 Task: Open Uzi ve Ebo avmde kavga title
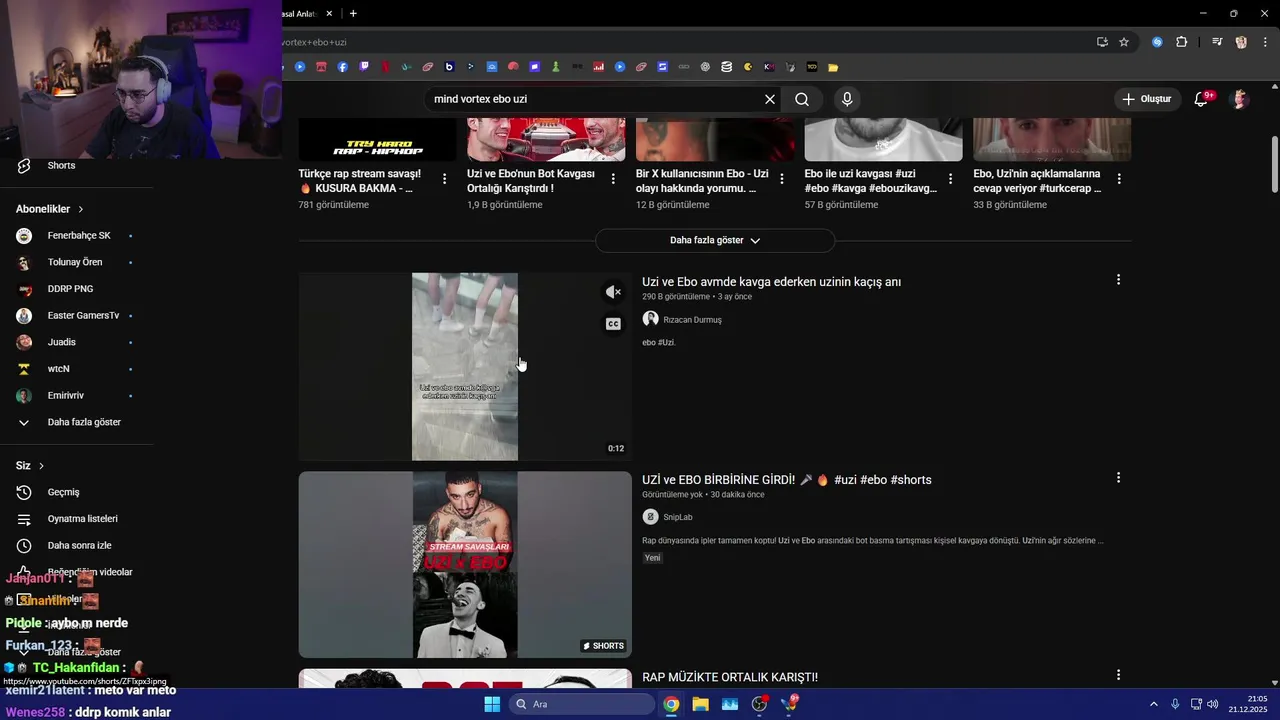[771, 282]
